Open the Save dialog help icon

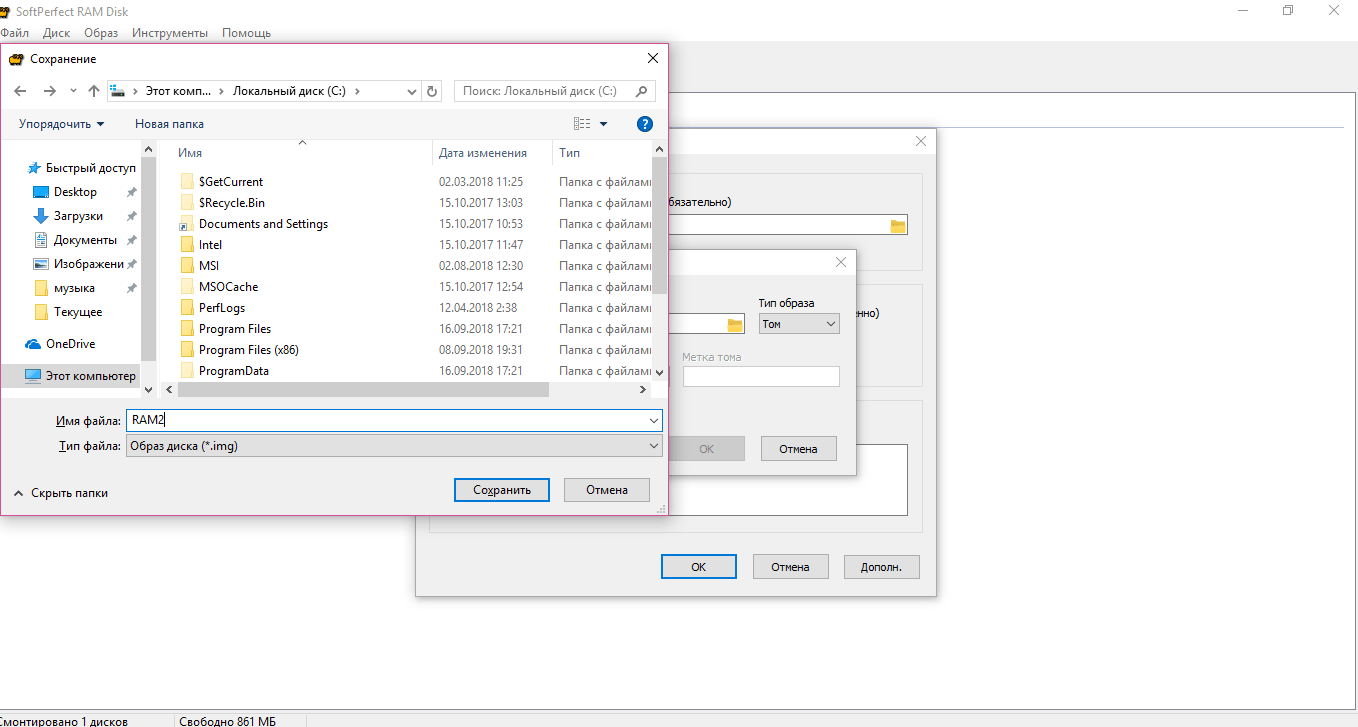coord(645,124)
